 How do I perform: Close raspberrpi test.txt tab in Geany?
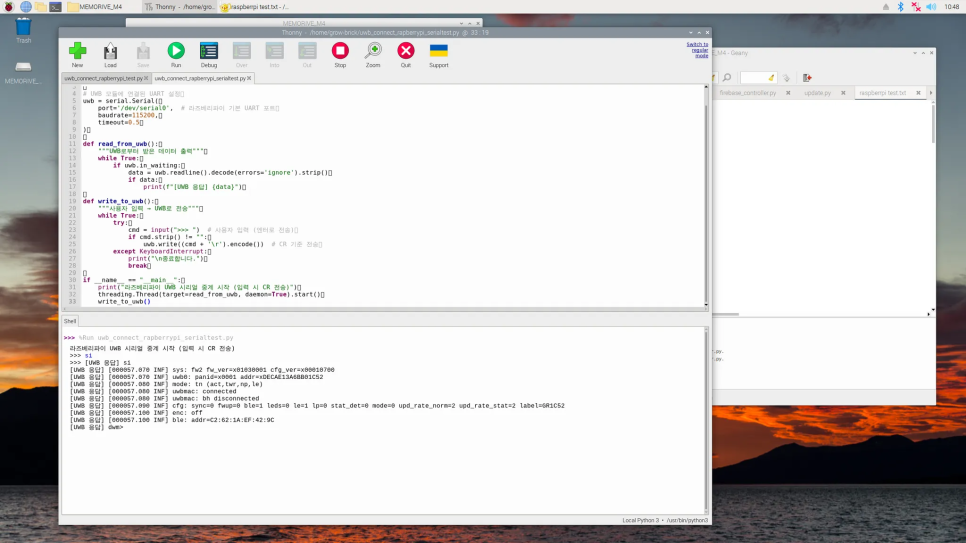pyautogui.click(x=918, y=93)
